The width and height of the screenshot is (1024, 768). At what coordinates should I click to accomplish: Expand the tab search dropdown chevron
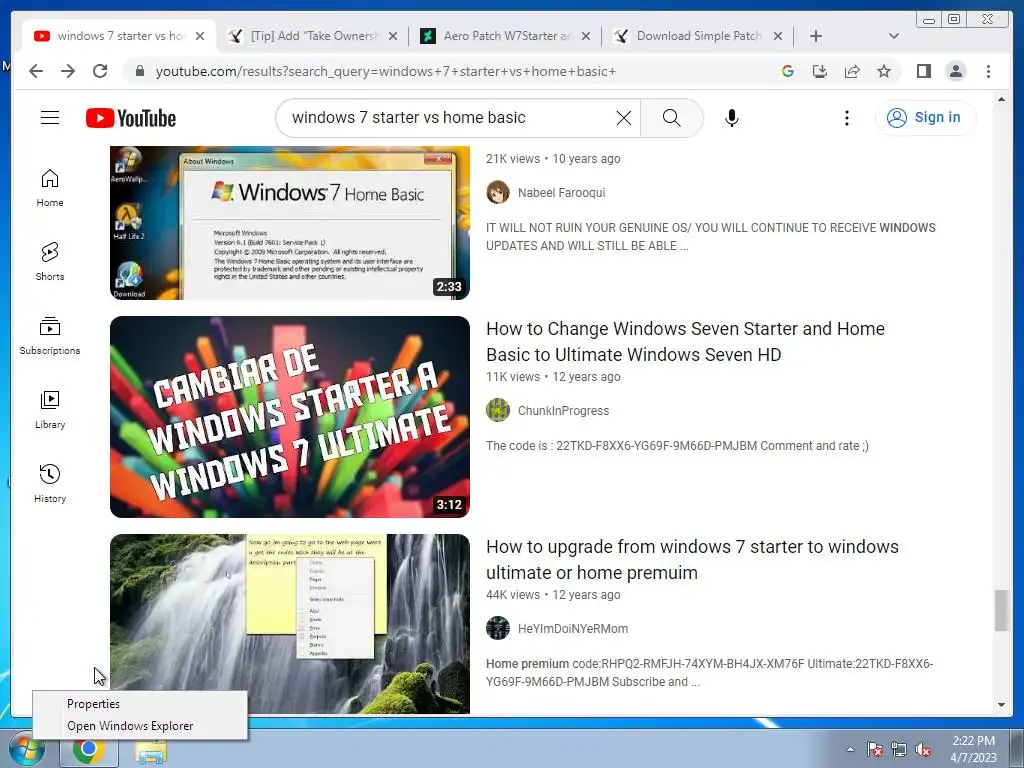893,36
